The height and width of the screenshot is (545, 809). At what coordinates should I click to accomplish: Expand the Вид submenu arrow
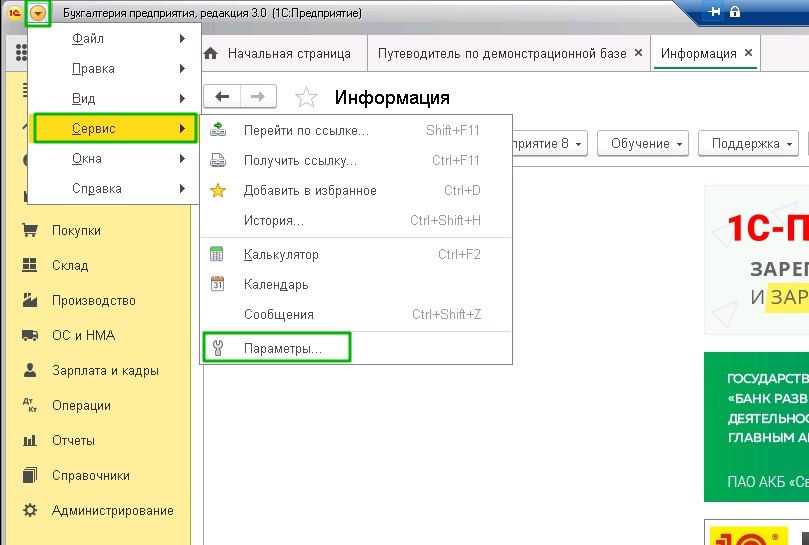182,99
